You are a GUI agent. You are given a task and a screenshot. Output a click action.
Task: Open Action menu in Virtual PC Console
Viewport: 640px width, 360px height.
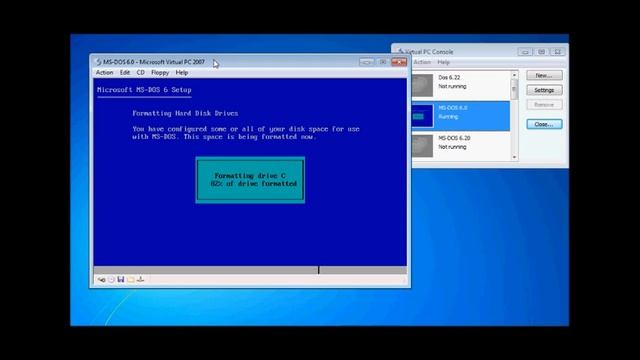pyautogui.click(x=422, y=62)
